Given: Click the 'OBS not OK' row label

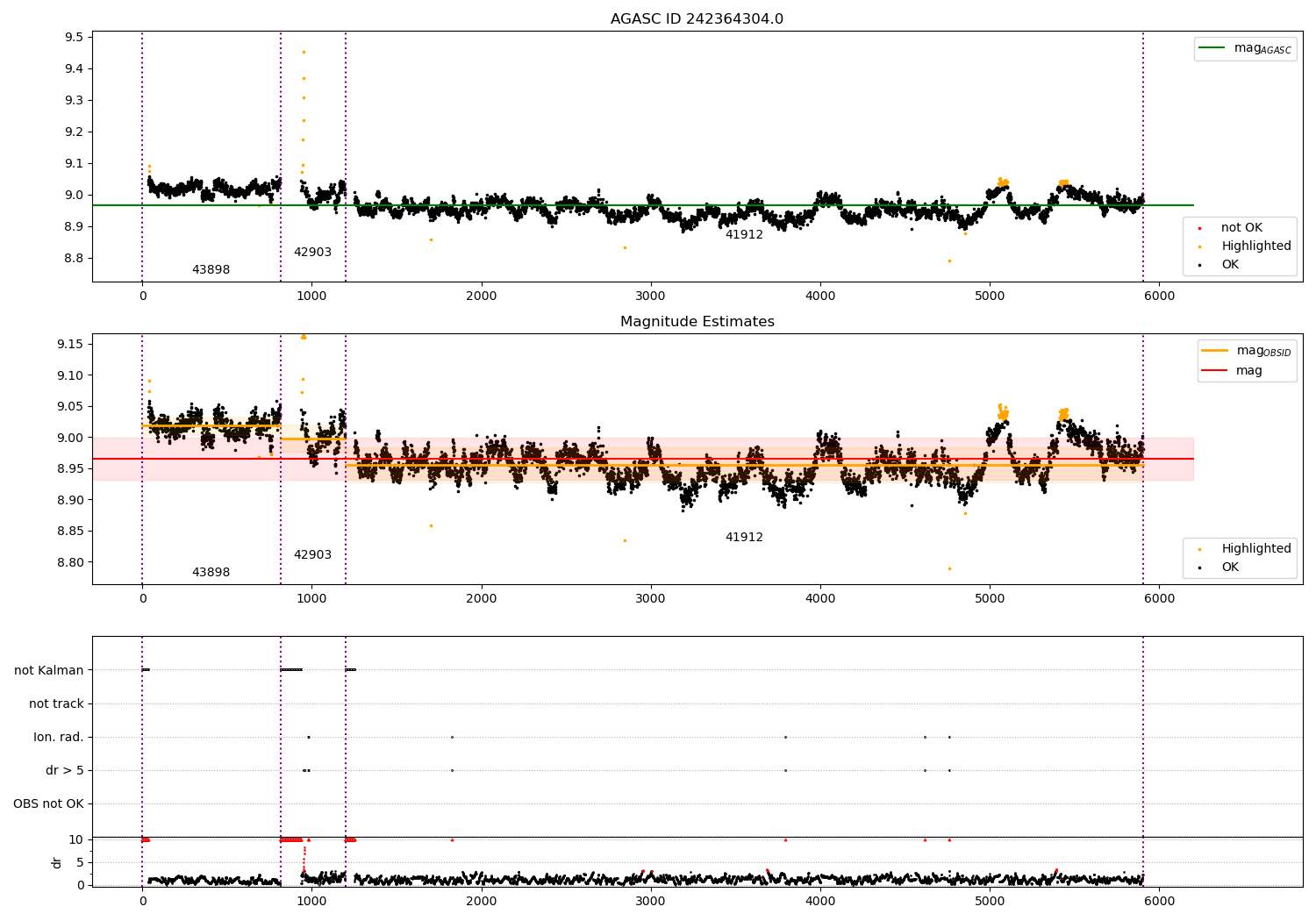Looking at the screenshot, I should tap(48, 803).
